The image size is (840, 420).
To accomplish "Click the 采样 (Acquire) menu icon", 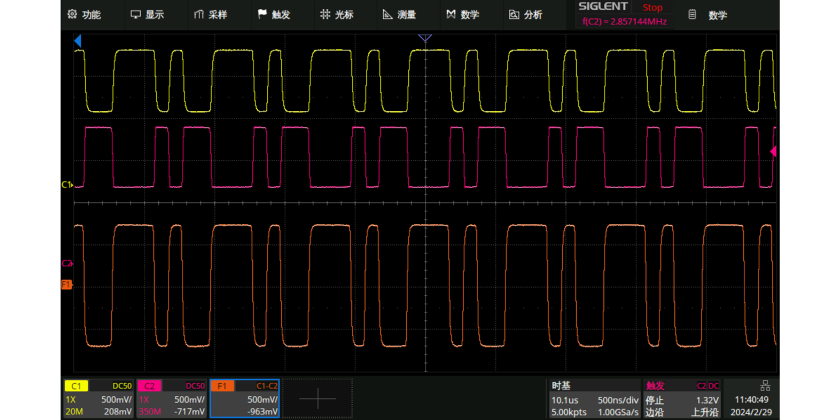I will [x=199, y=15].
